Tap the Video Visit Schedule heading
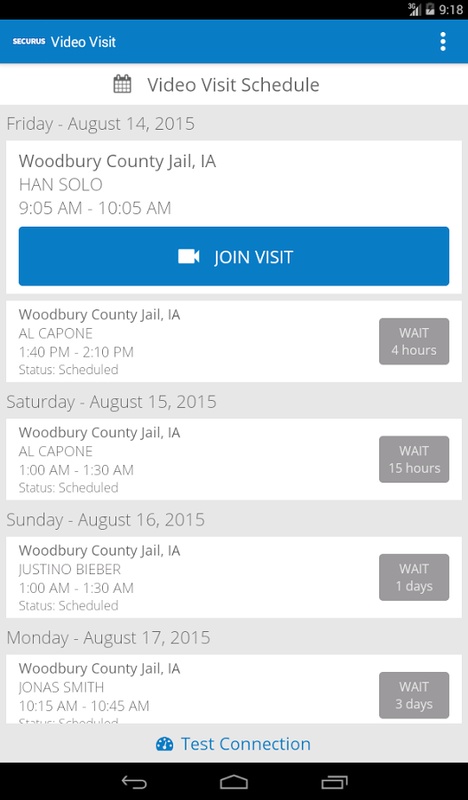The height and width of the screenshot is (800, 468). 233,85
